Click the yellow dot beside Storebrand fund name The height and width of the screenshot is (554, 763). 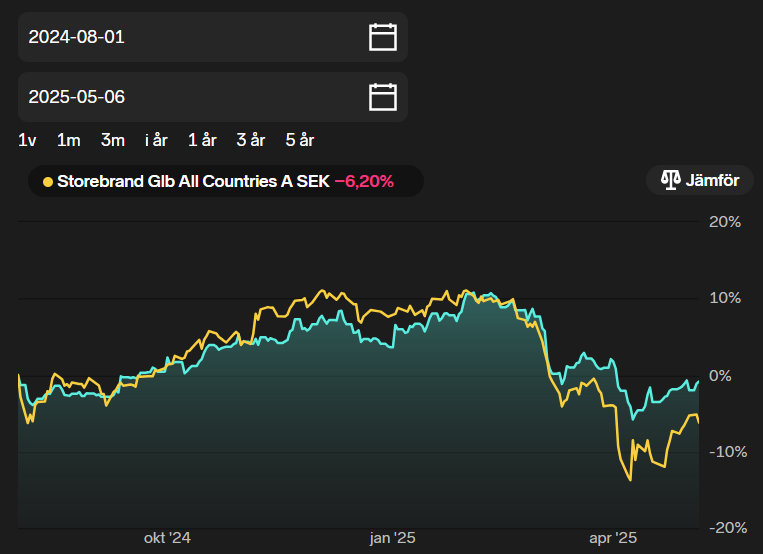(x=47, y=182)
